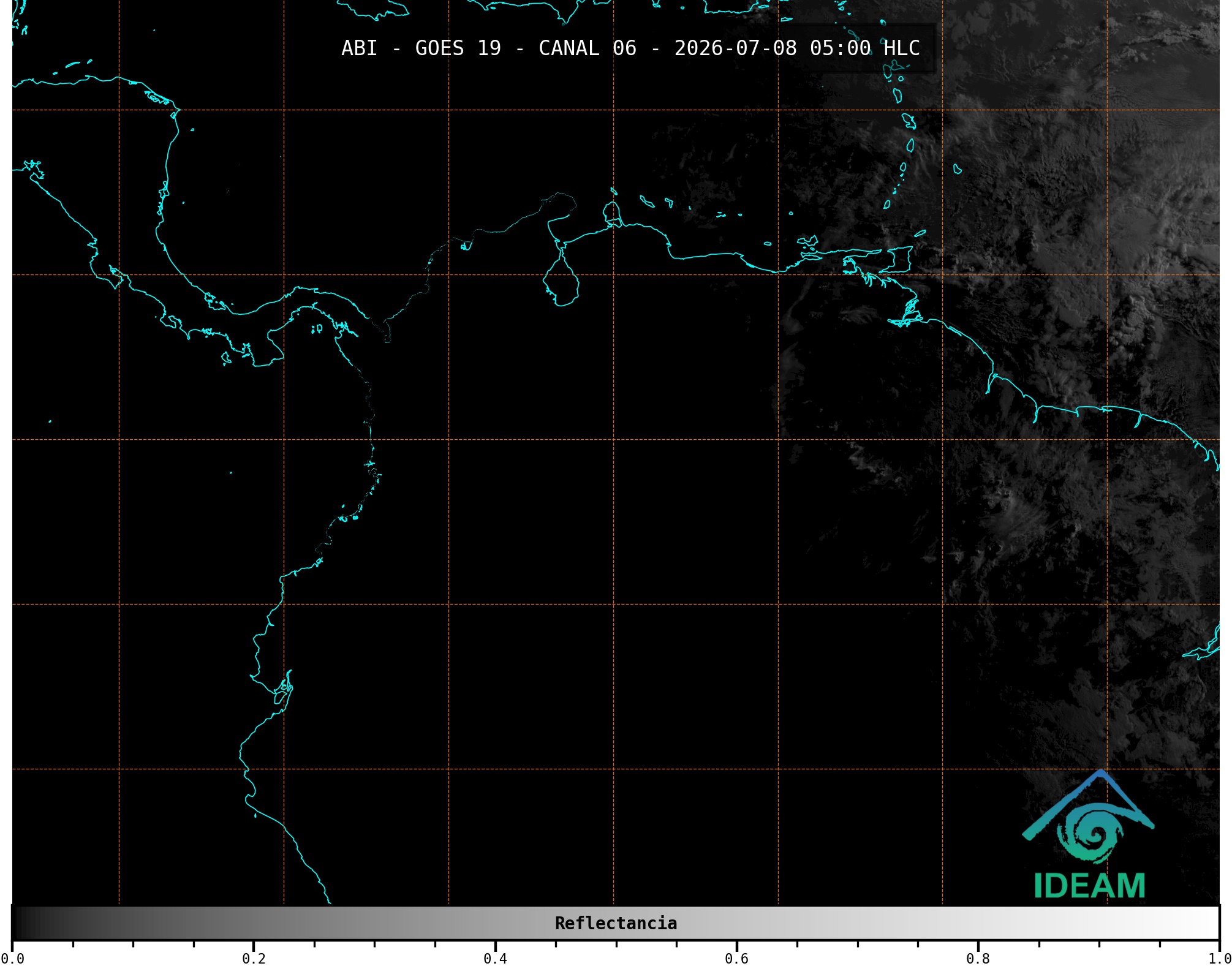The height and width of the screenshot is (966, 1232).
Task: Click the date 2026-07-08 in the title
Action: [735, 48]
